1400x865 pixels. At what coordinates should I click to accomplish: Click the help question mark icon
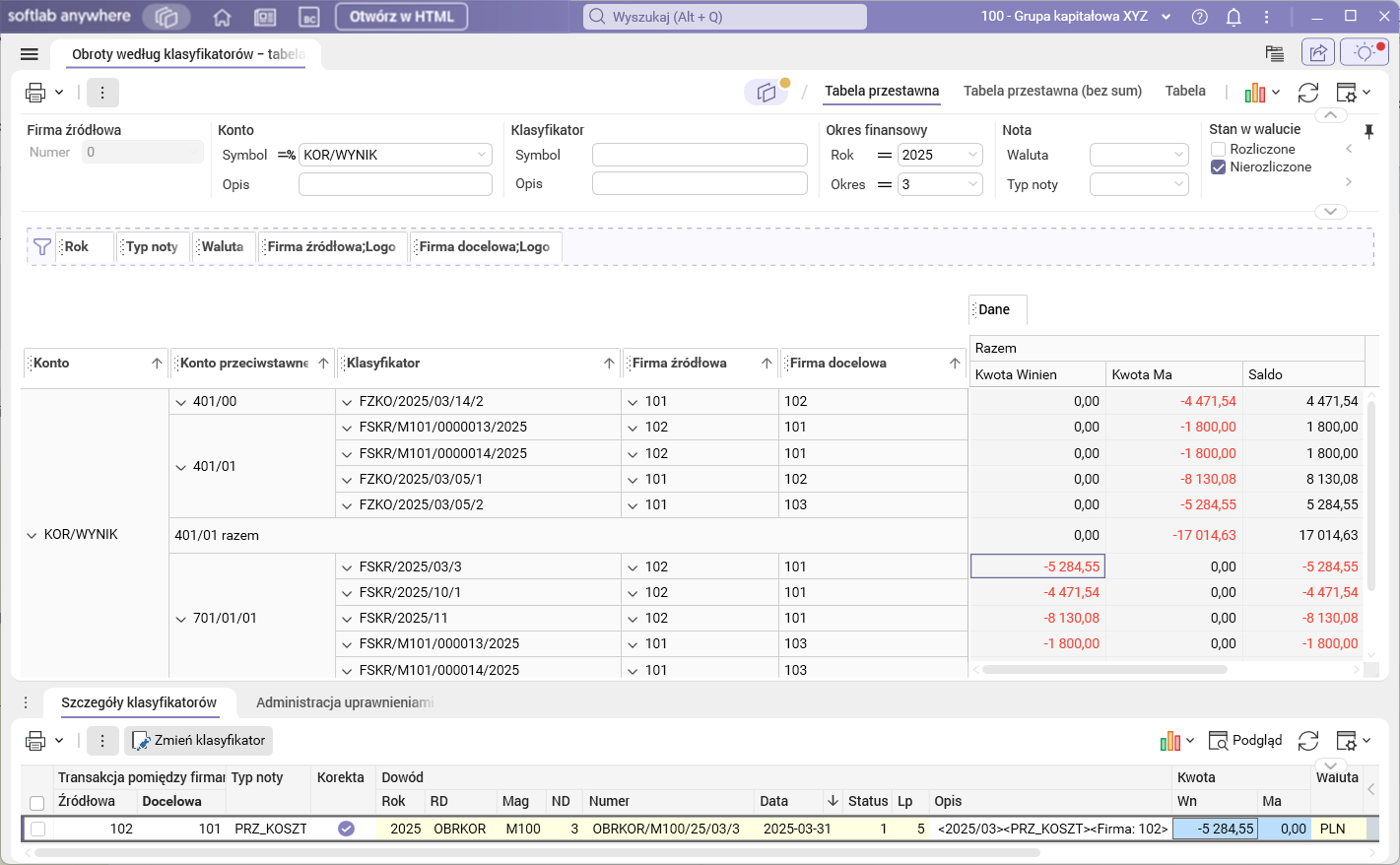tap(1199, 17)
